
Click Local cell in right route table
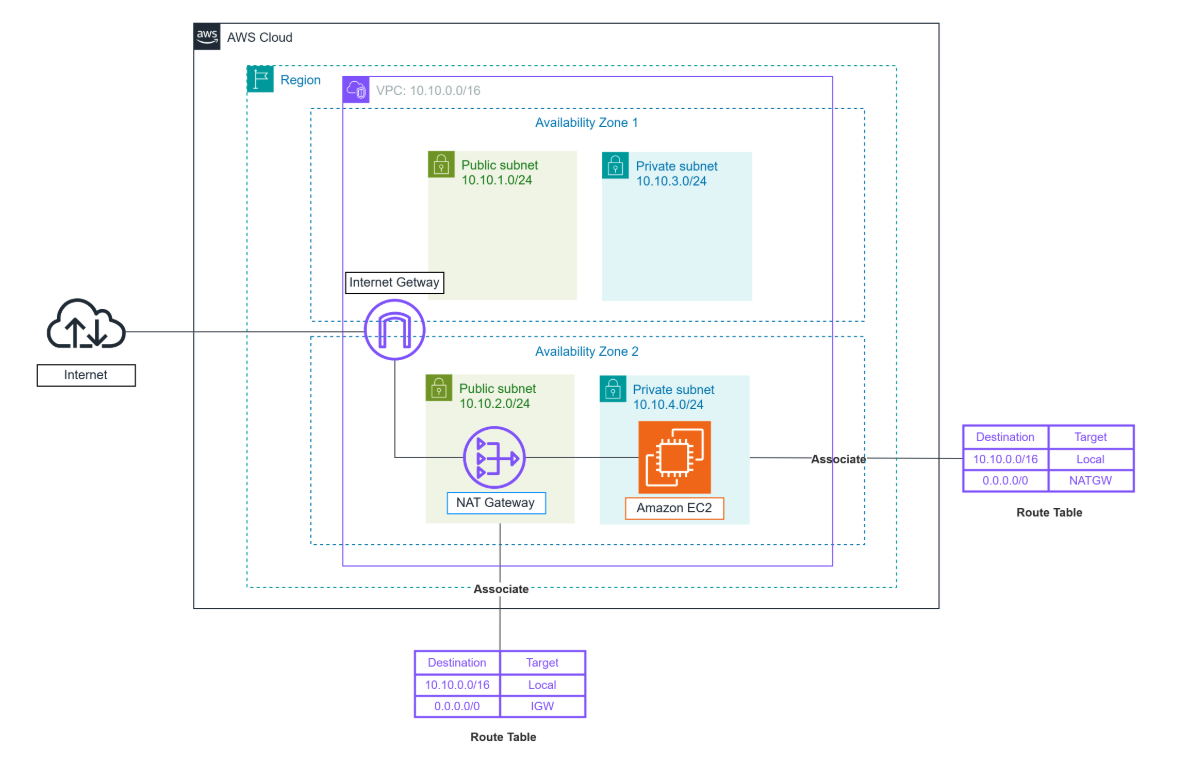click(1090, 459)
